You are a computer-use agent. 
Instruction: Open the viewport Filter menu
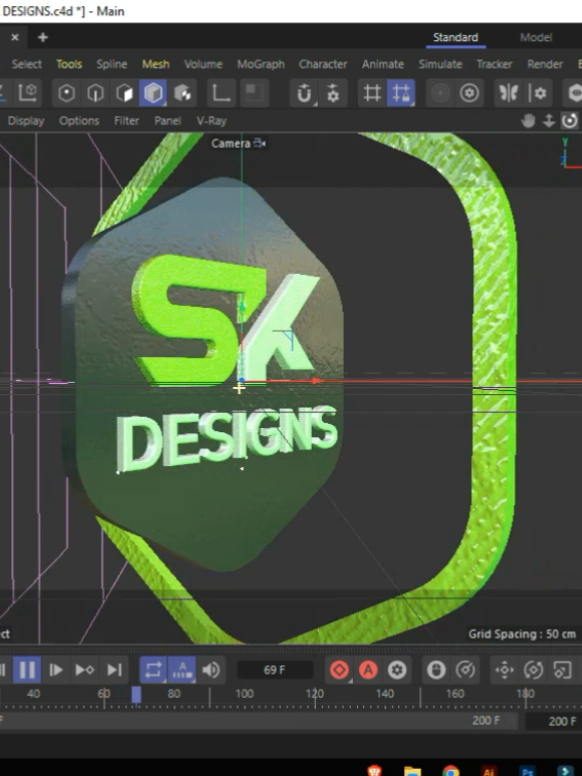(126, 121)
